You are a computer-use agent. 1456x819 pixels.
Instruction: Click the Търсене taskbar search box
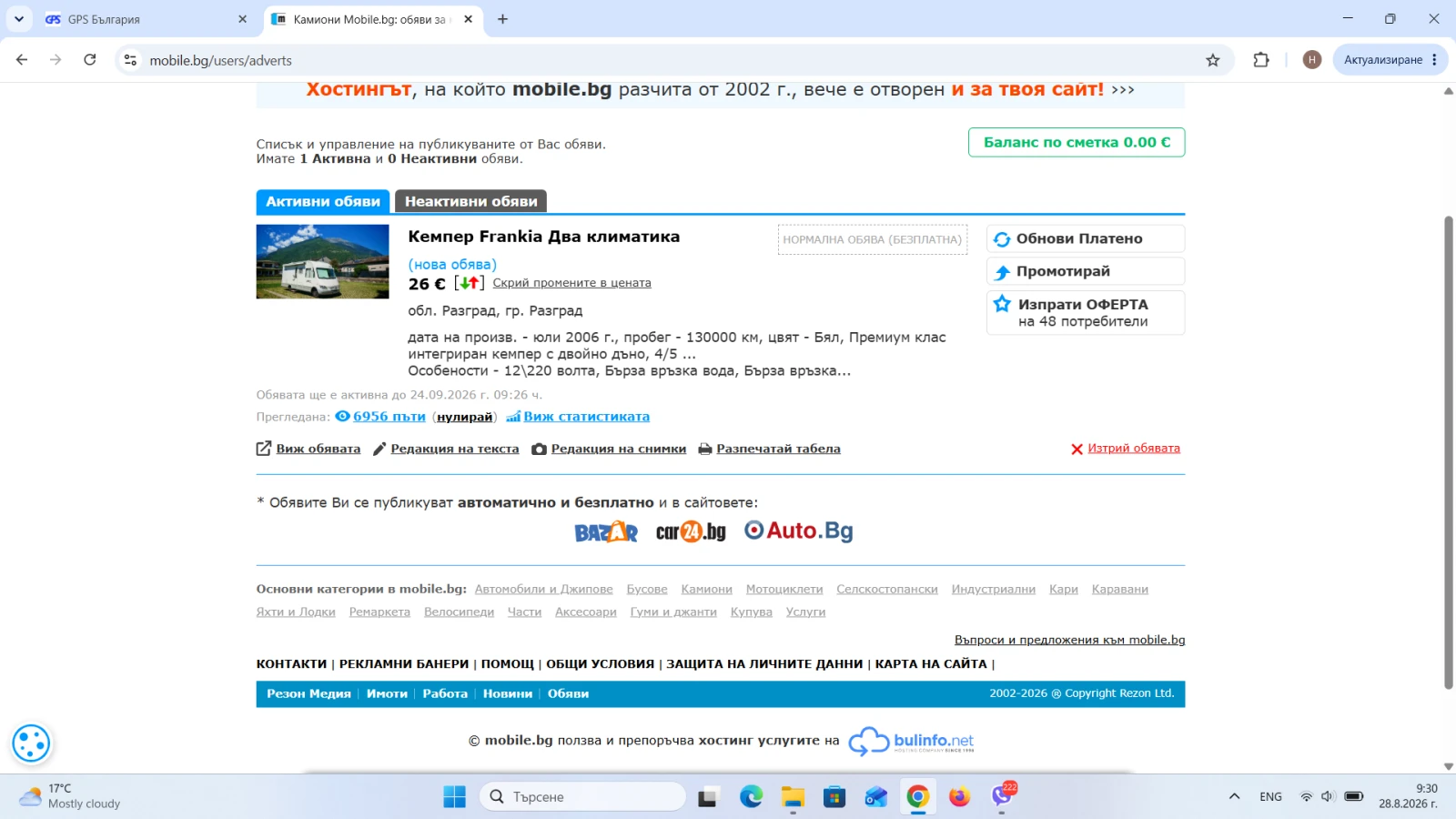point(582,797)
